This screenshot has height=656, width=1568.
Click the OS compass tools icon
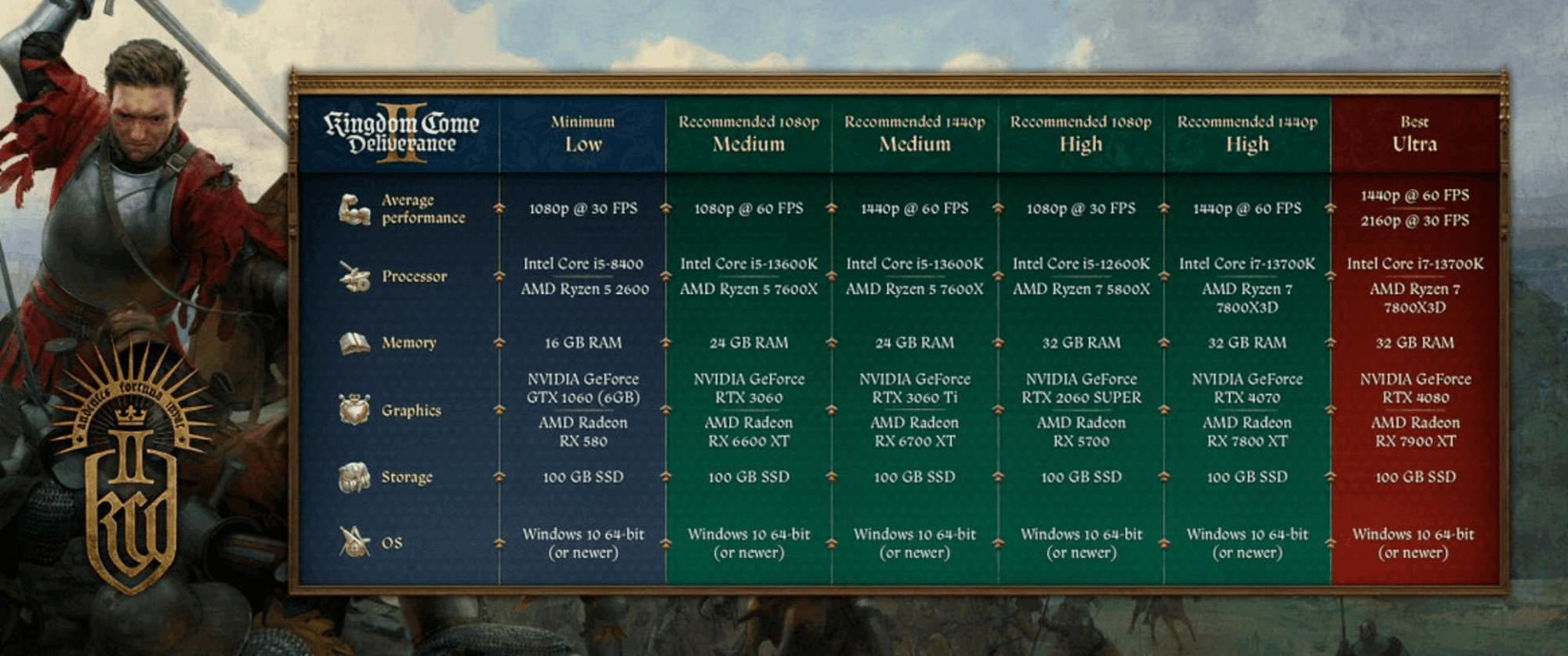pos(354,542)
